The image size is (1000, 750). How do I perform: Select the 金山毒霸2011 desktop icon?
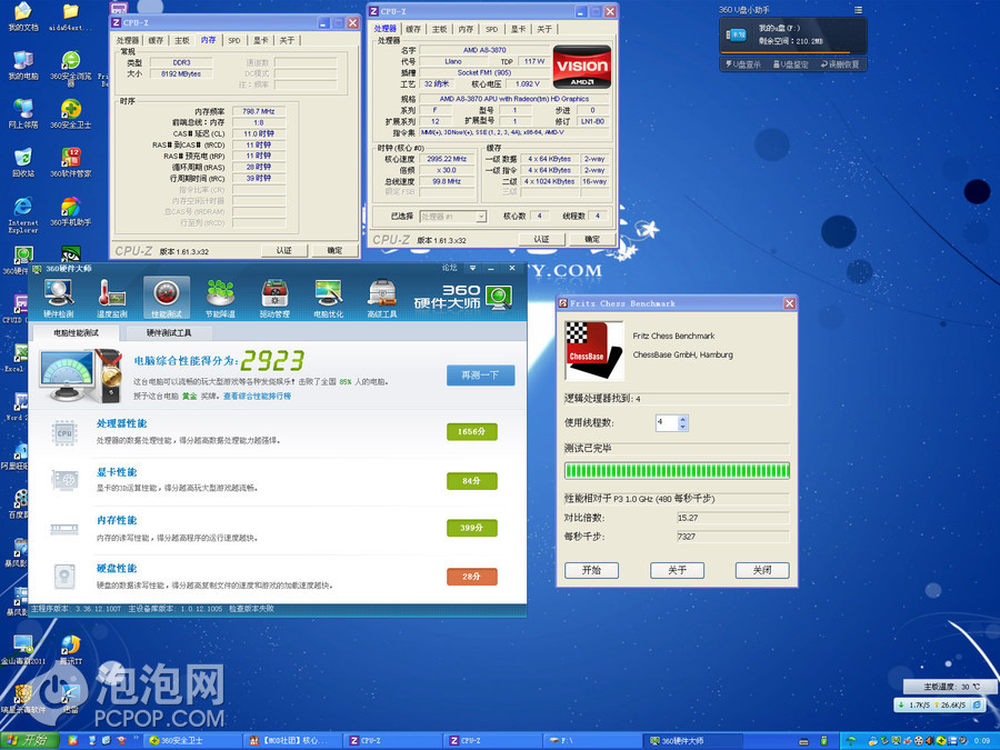(23, 649)
